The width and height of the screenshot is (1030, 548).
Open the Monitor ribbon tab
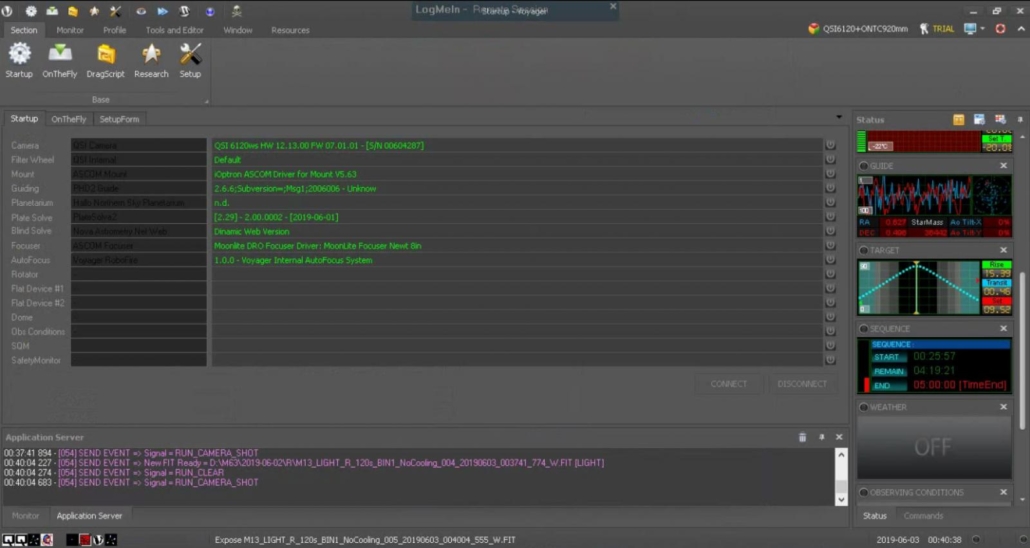pos(70,30)
